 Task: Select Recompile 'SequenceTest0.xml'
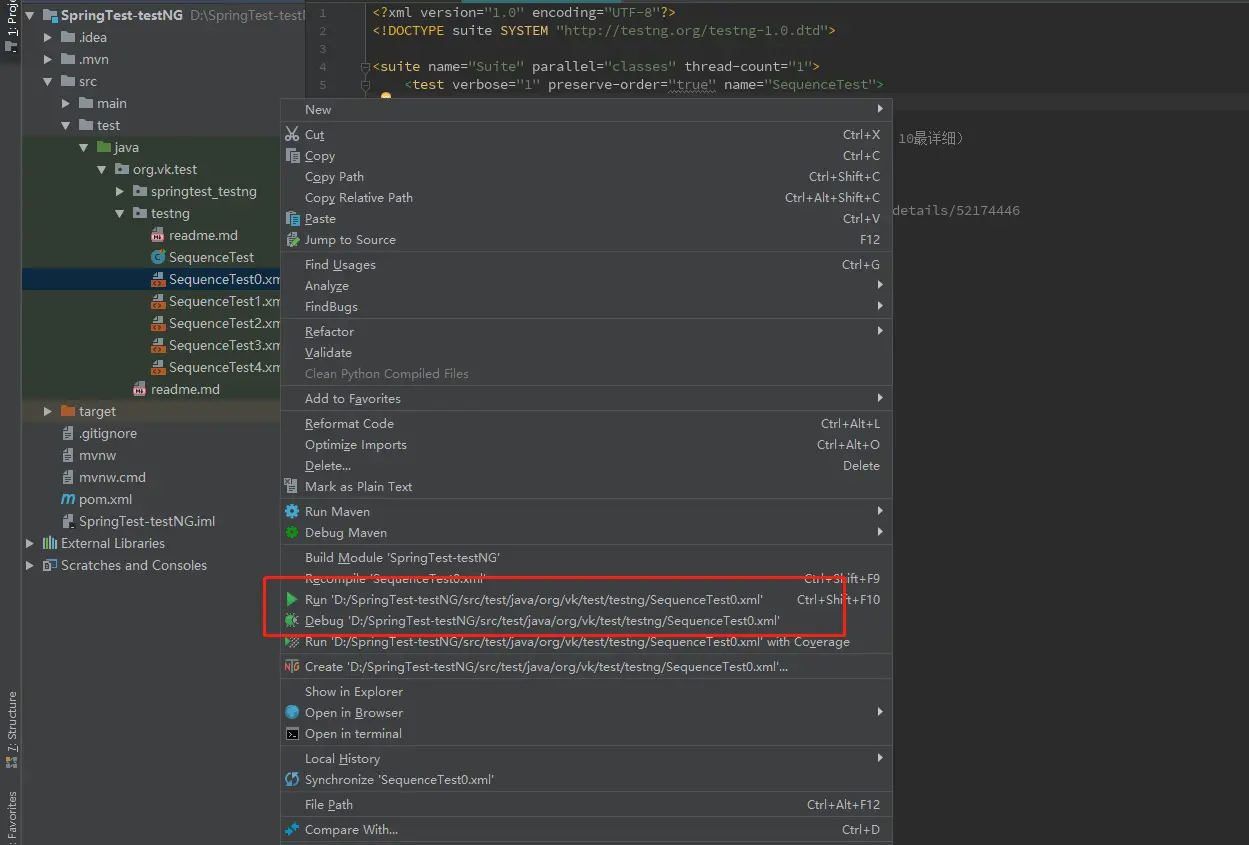[x=586, y=578]
